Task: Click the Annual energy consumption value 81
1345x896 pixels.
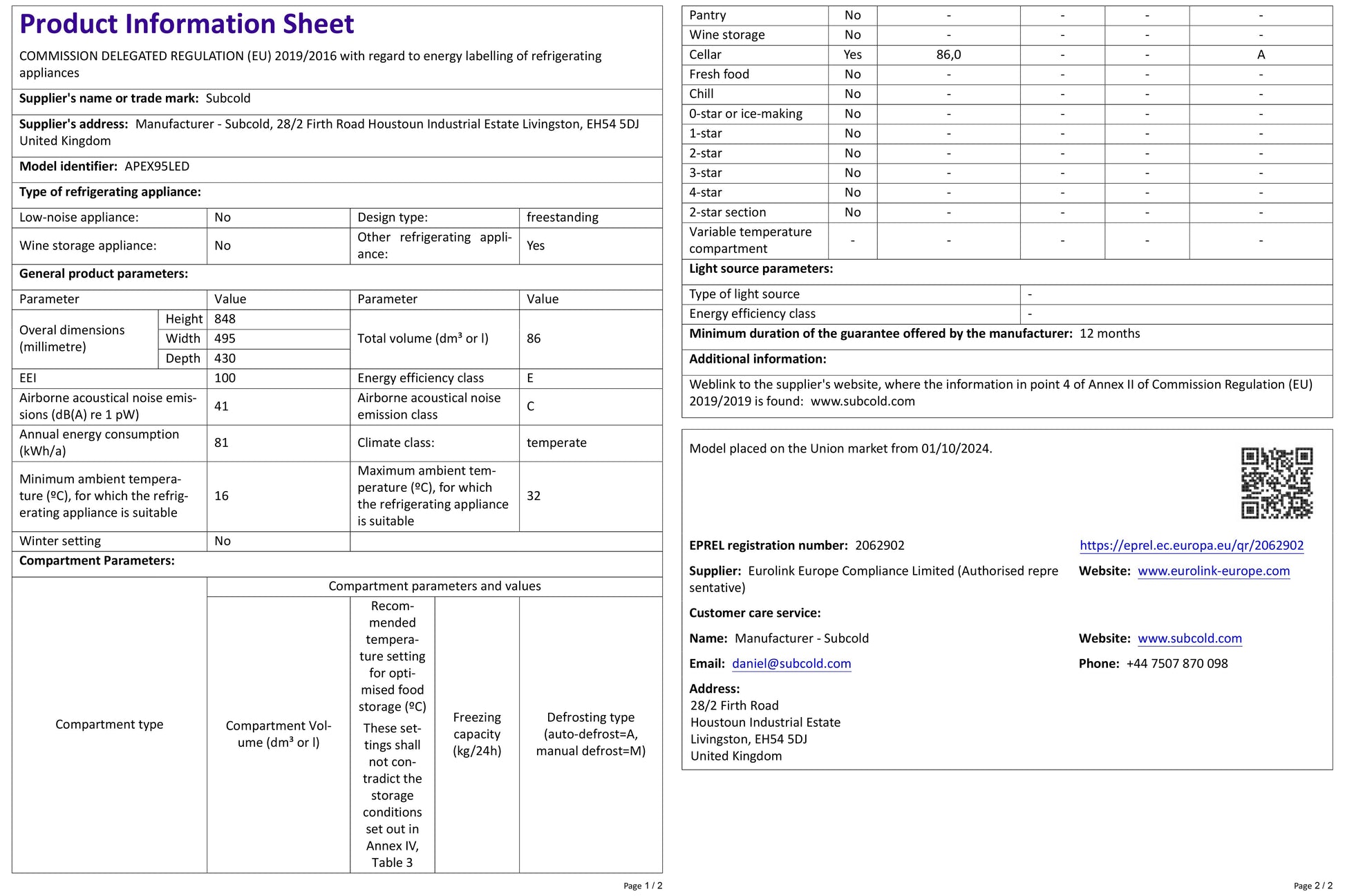Action: coord(221,443)
